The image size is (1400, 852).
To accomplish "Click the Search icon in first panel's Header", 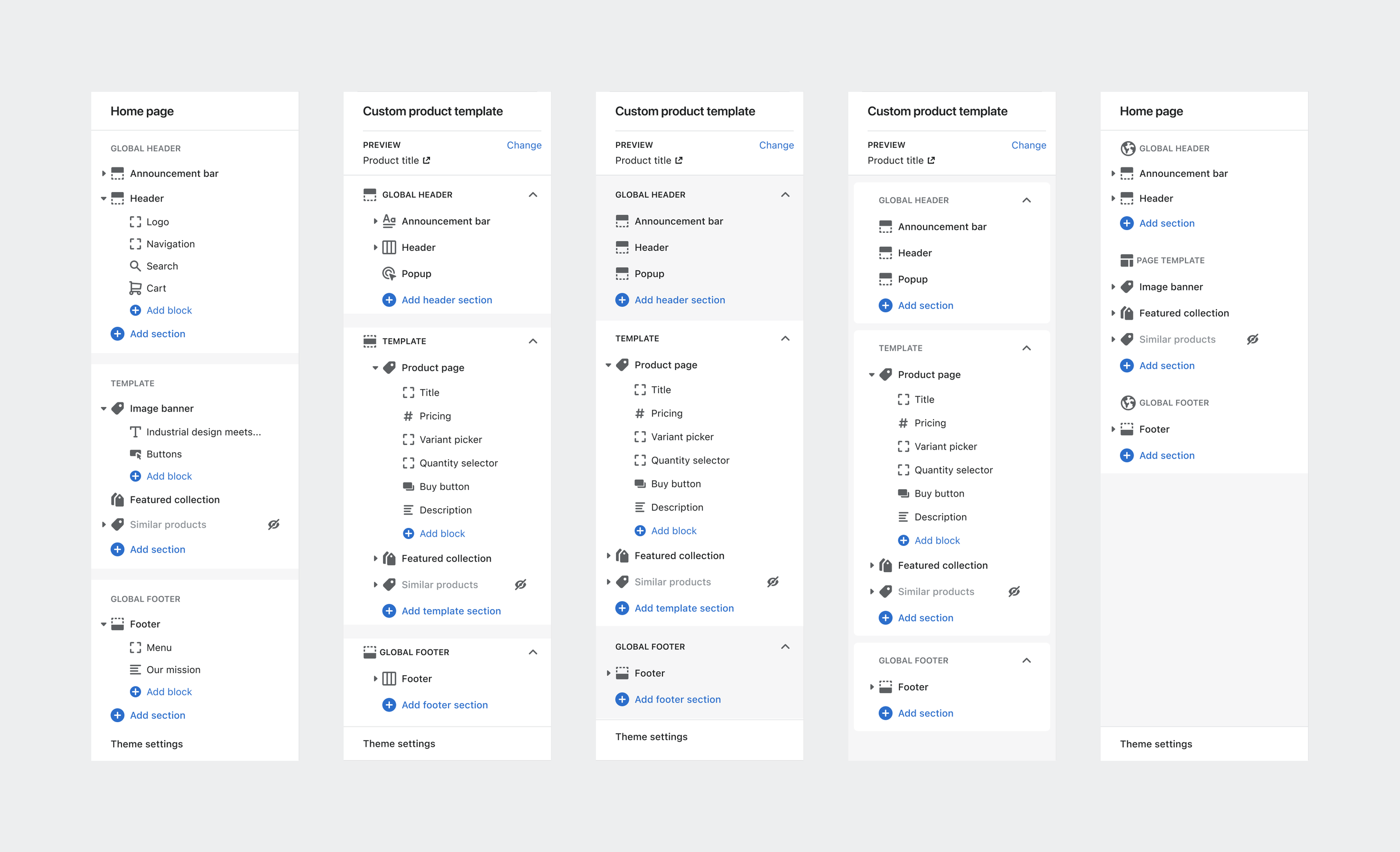I will 135,266.
